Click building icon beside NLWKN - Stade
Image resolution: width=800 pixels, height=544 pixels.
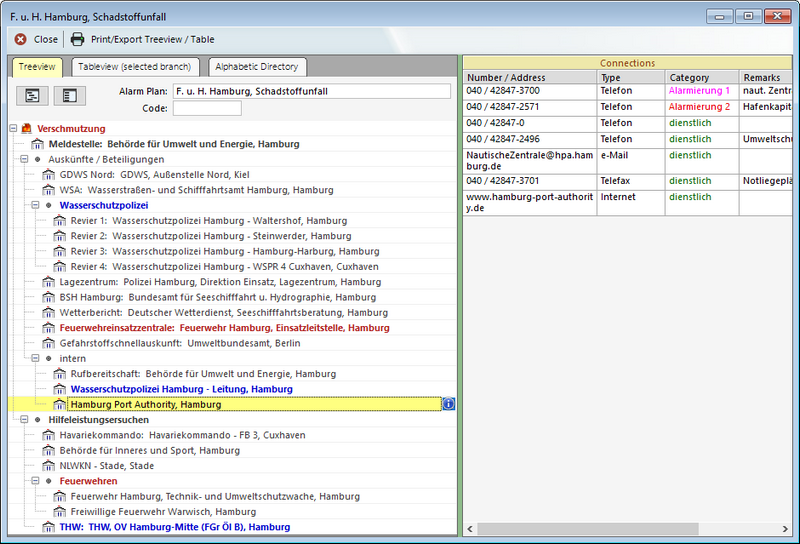pyautogui.click(x=48, y=465)
